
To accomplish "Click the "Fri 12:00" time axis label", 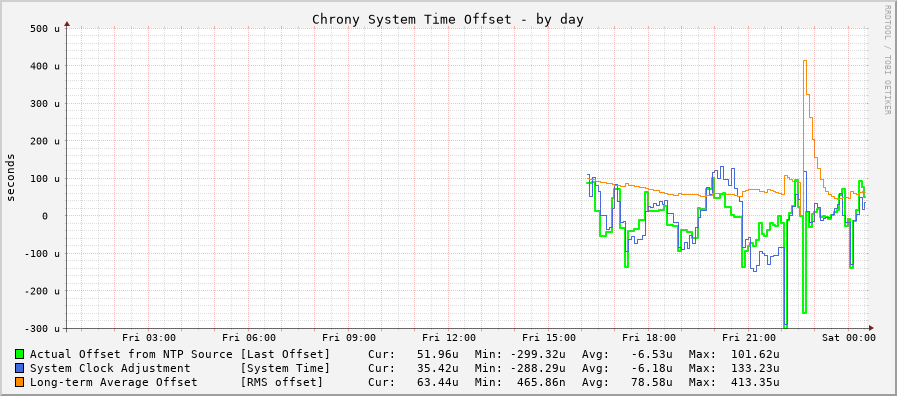I will tap(449, 338).
